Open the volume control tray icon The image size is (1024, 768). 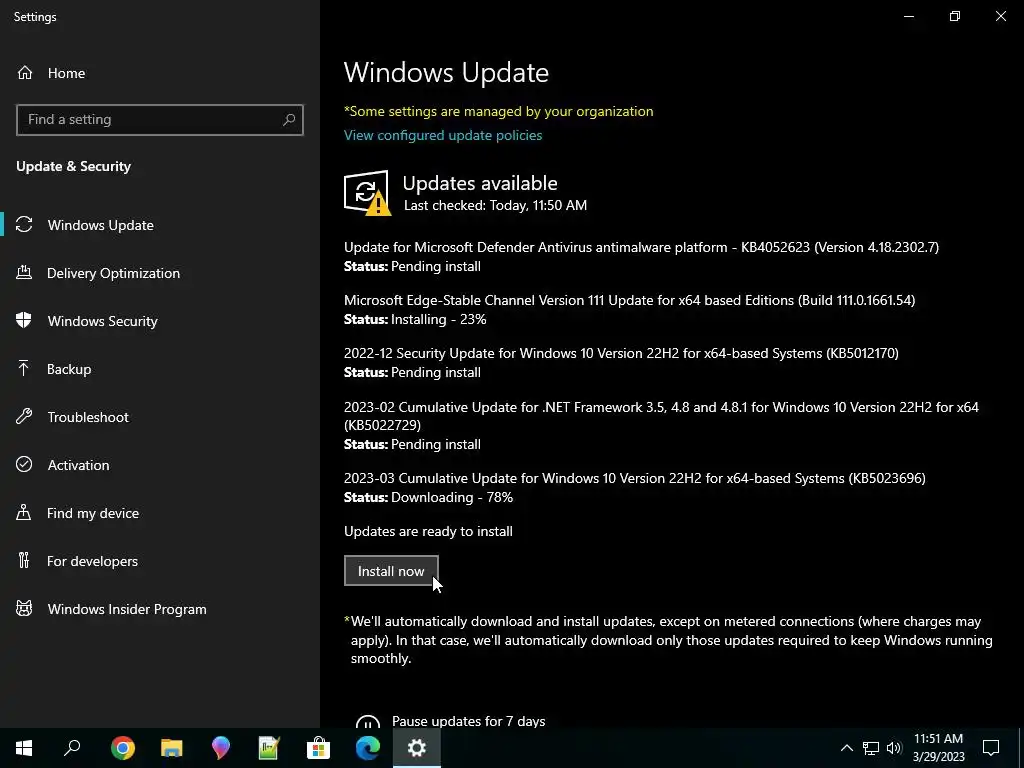[894, 748]
